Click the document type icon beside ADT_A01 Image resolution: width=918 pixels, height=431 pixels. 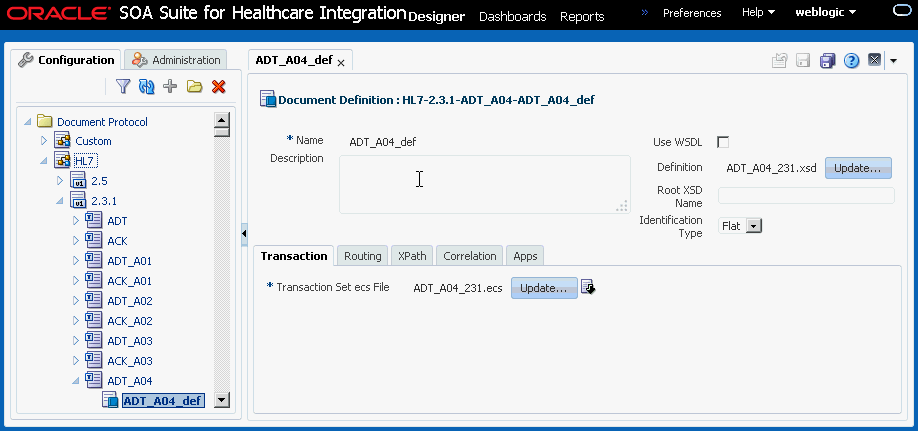[x=94, y=260]
